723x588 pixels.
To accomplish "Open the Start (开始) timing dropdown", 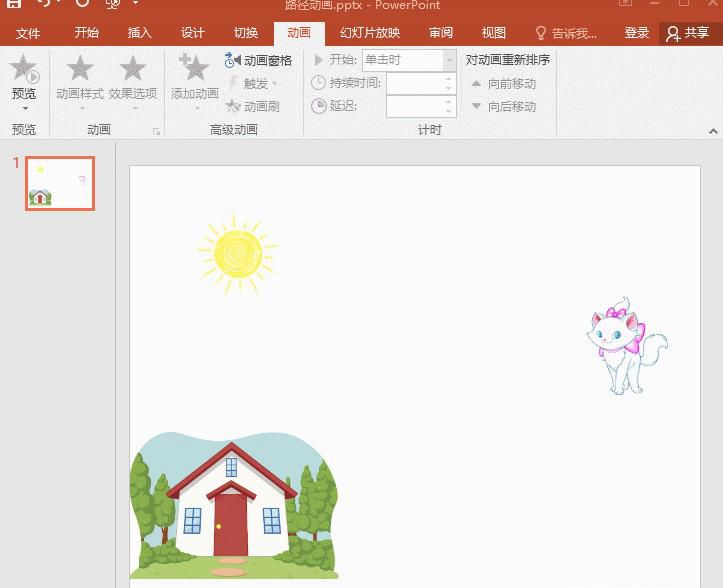I will point(450,60).
